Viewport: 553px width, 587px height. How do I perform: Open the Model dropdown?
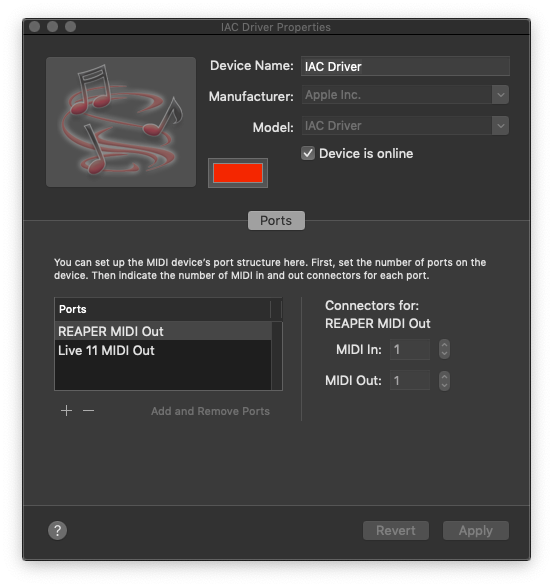(501, 126)
